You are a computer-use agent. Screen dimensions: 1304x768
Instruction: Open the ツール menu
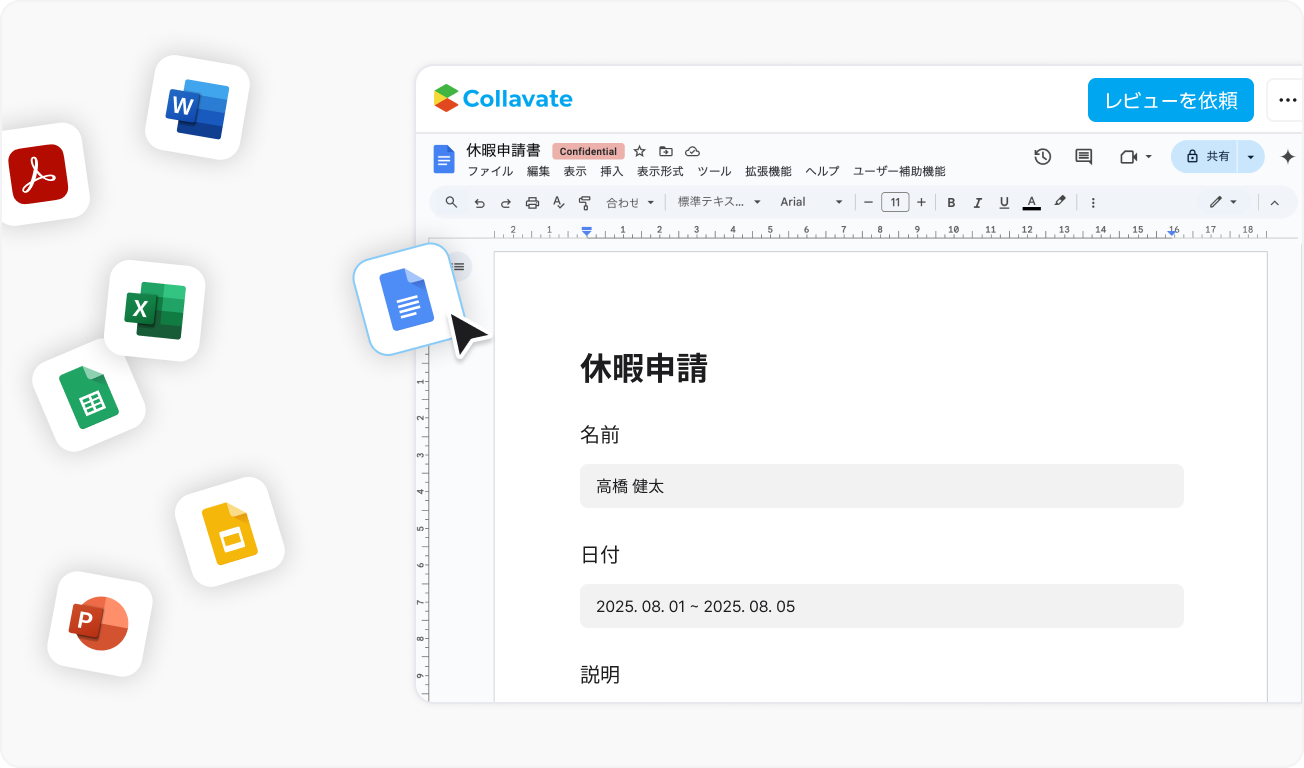pyautogui.click(x=714, y=172)
